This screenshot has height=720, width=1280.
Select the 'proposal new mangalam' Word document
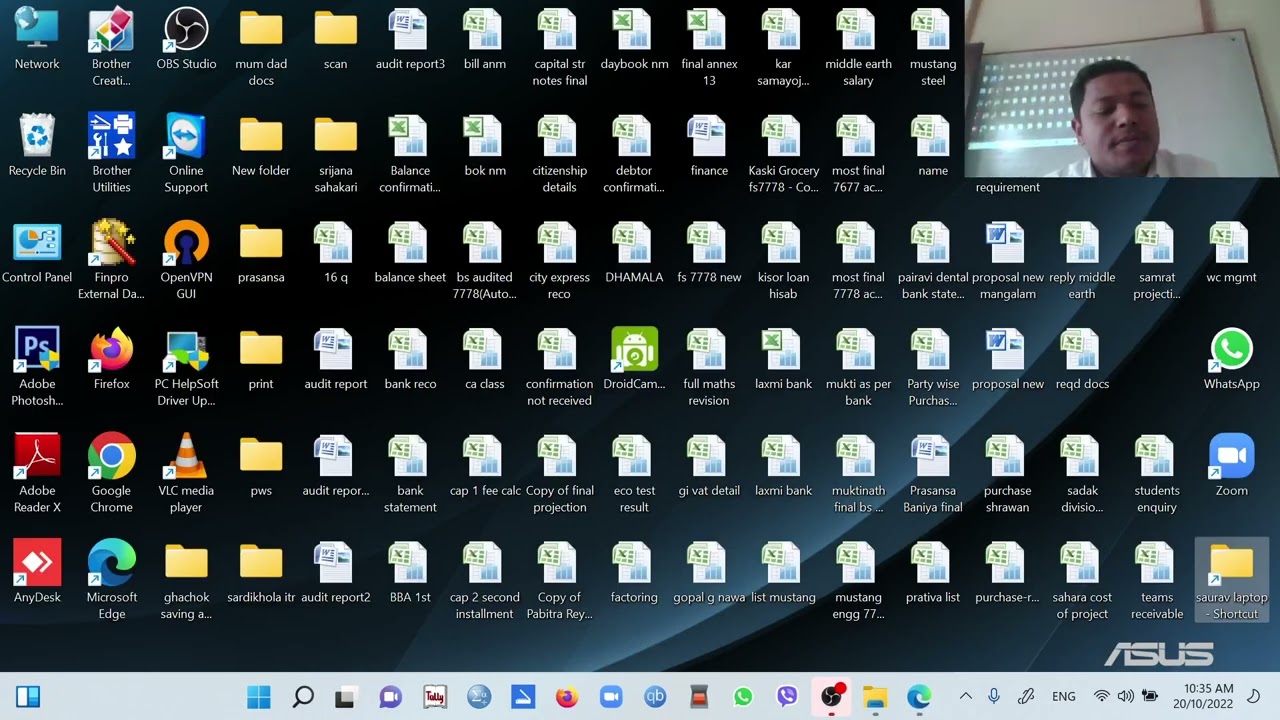pyautogui.click(x=1008, y=260)
